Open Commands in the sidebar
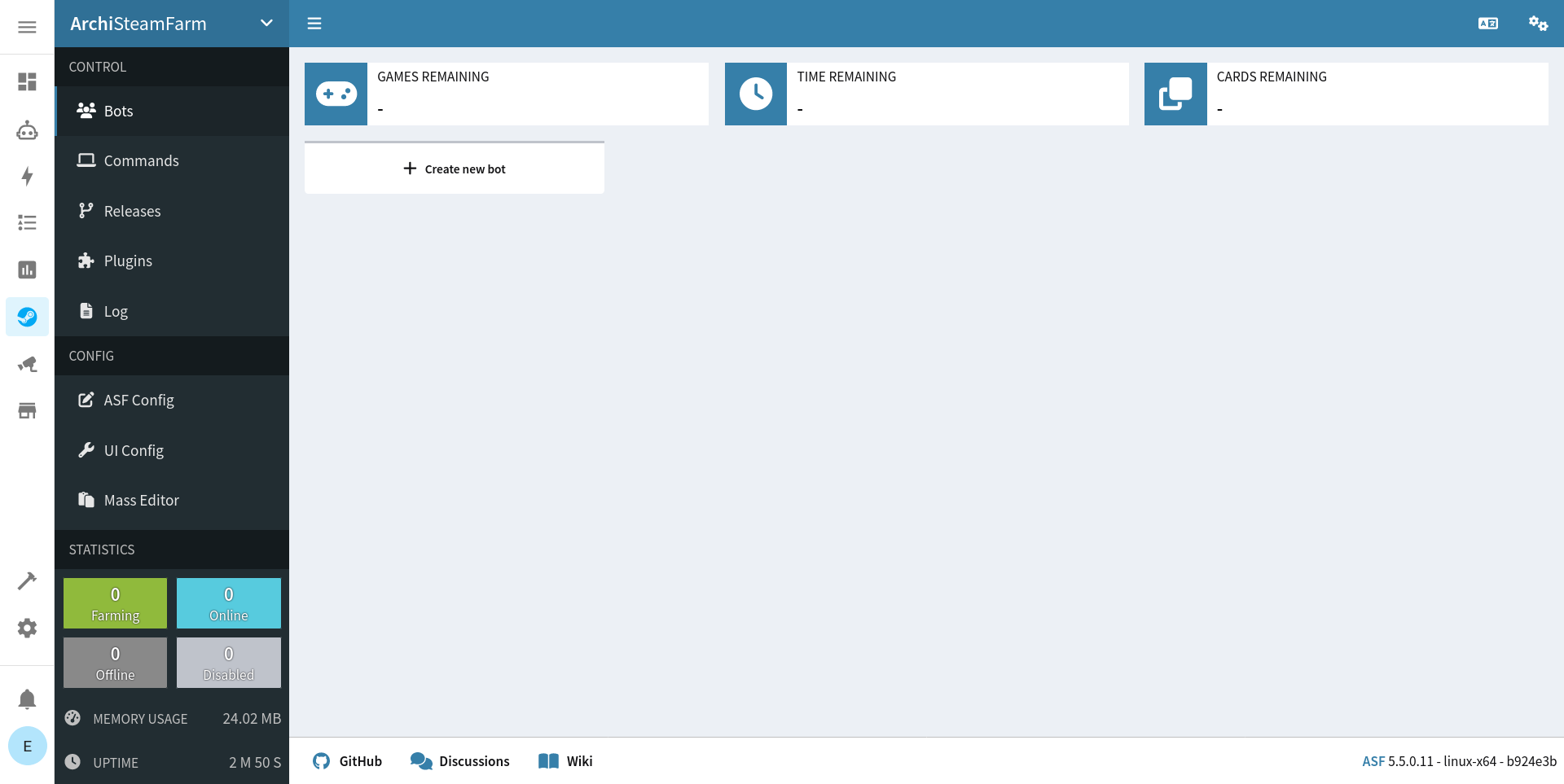Viewport: 1564px width, 784px height. (172, 160)
